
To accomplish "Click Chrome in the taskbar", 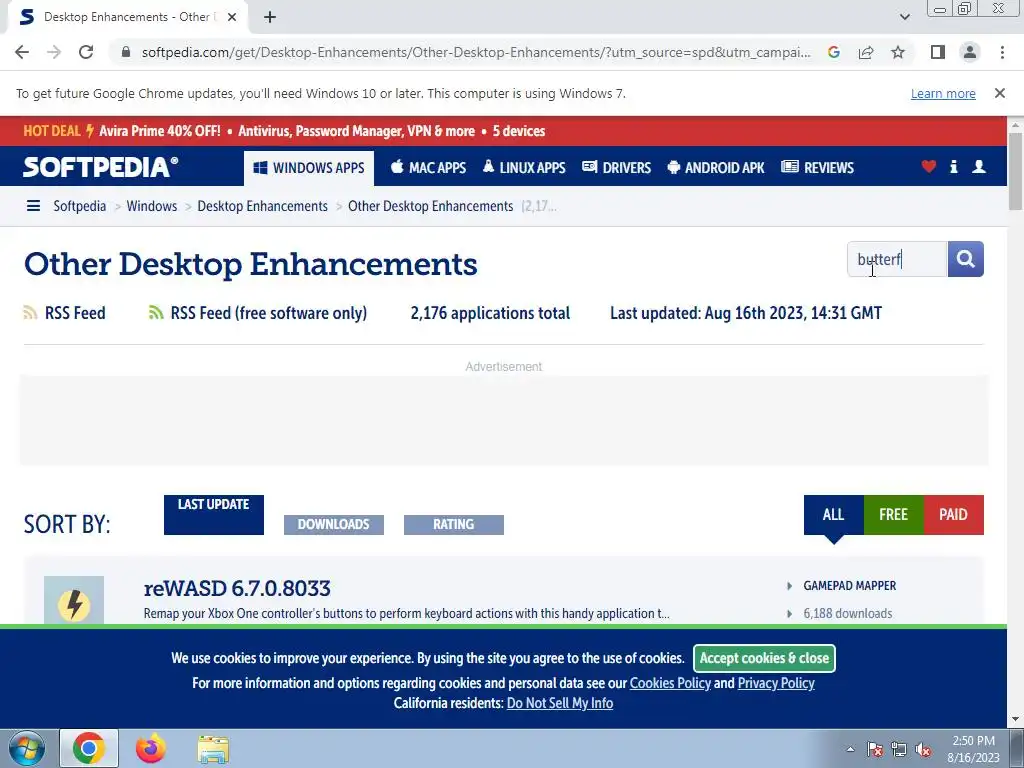I will coord(89,748).
